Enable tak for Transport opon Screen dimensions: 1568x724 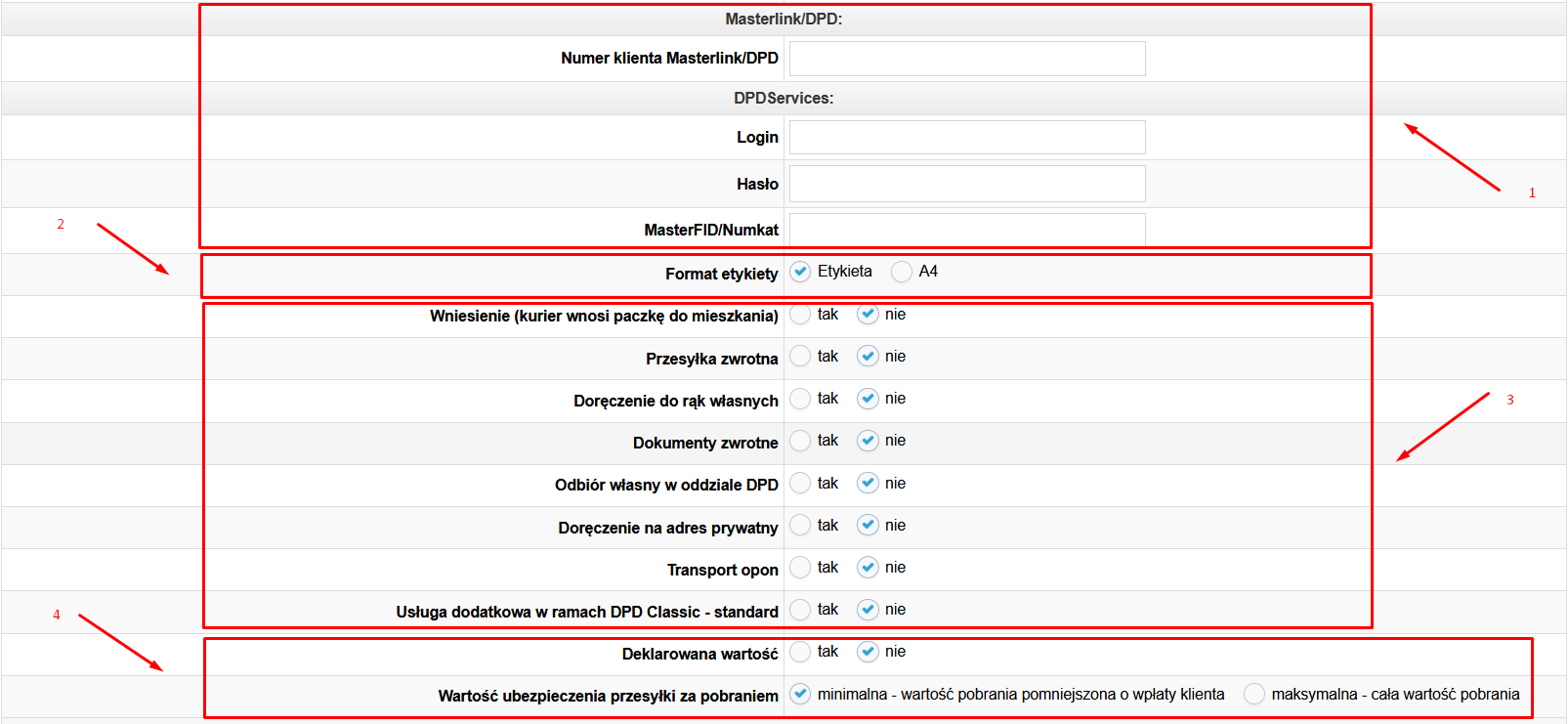(x=800, y=568)
